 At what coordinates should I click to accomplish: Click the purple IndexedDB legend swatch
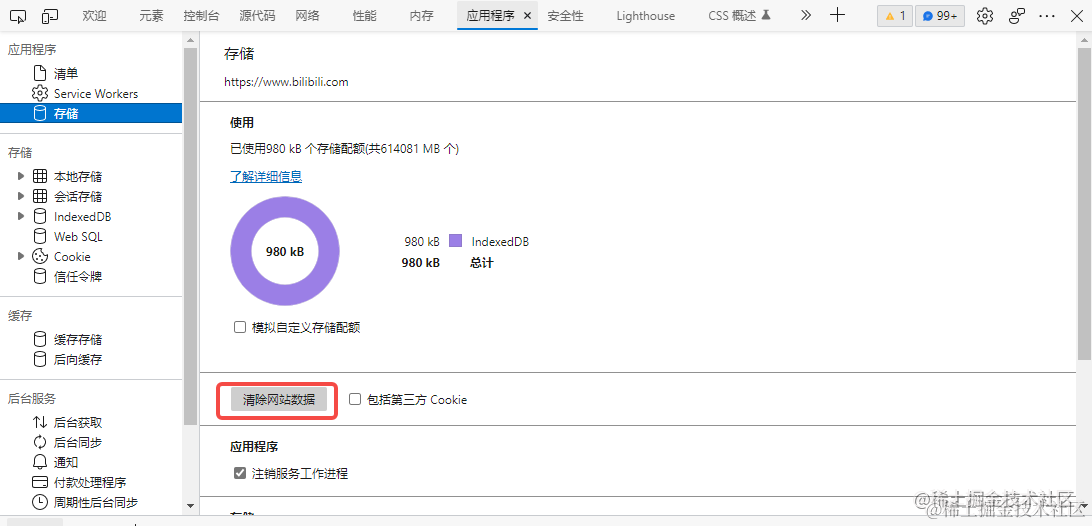click(x=455, y=241)
